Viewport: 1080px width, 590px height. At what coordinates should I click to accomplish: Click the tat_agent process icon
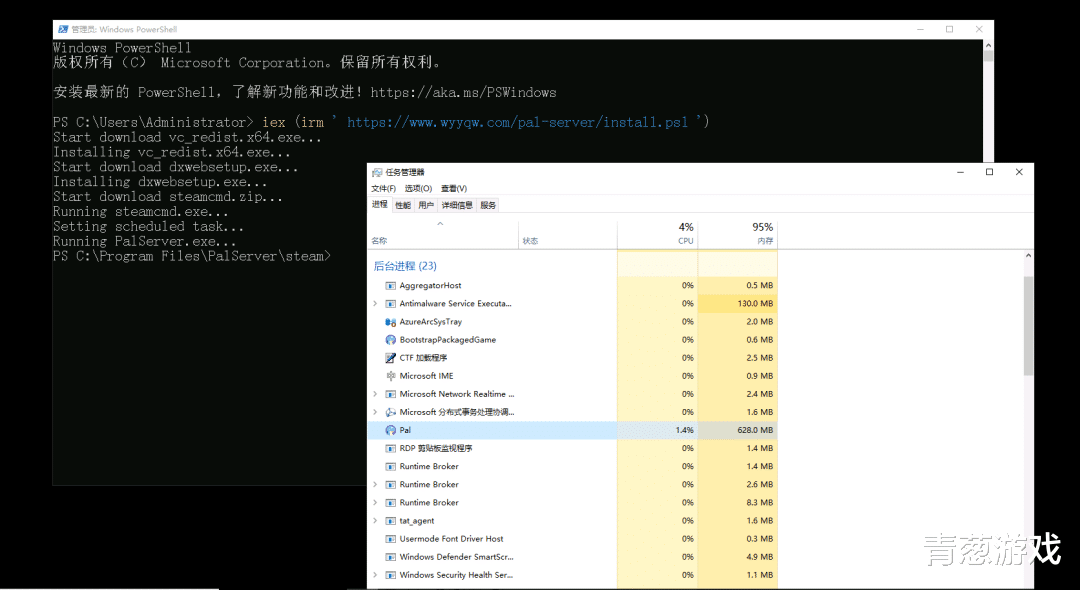(391, 521)
